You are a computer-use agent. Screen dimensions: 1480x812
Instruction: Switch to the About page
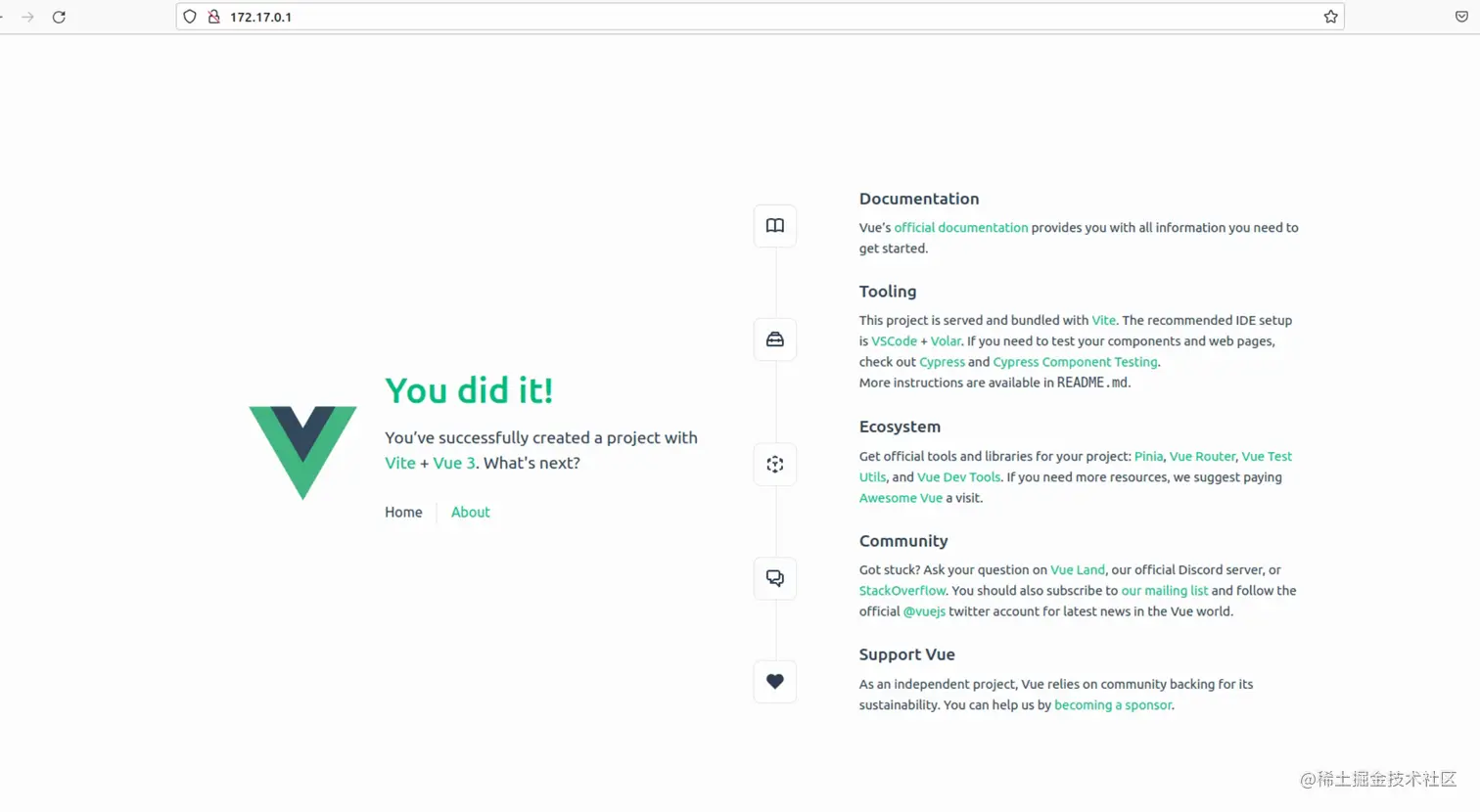(x=470, y=513)
